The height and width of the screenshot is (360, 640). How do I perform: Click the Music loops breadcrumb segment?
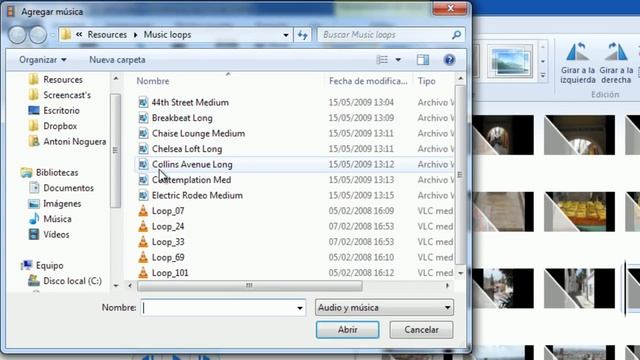167,35
